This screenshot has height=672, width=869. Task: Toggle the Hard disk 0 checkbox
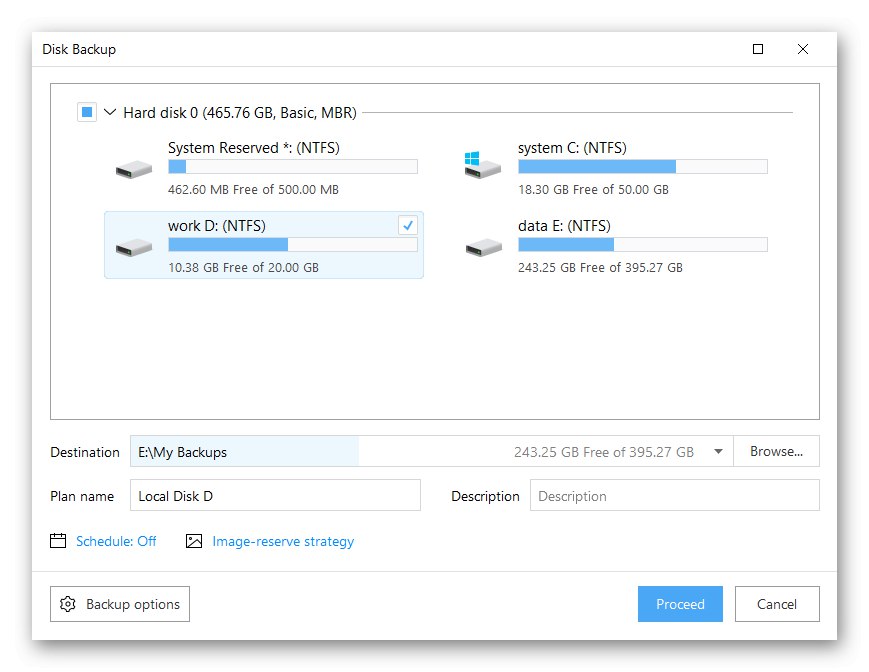(86, 113)
